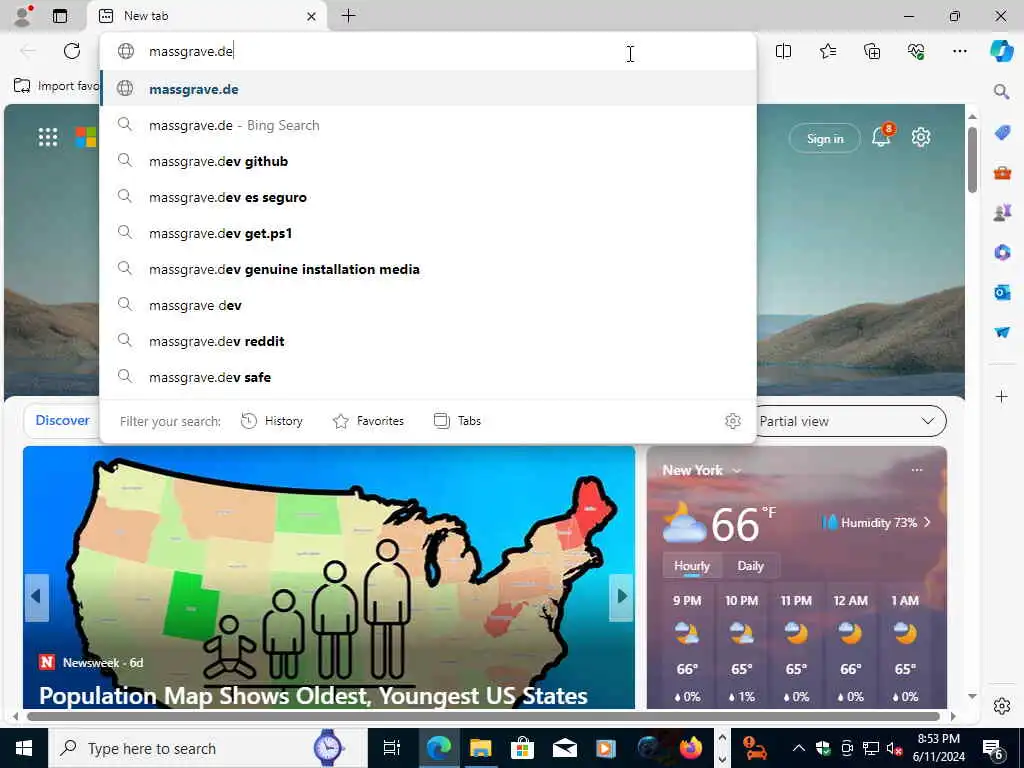
Task: Select suggestion massgrave dev
Action: pos(428,304)
